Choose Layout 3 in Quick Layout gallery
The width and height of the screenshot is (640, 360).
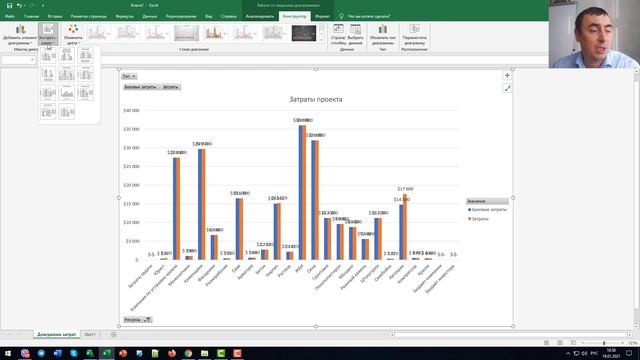pos(86,55)
